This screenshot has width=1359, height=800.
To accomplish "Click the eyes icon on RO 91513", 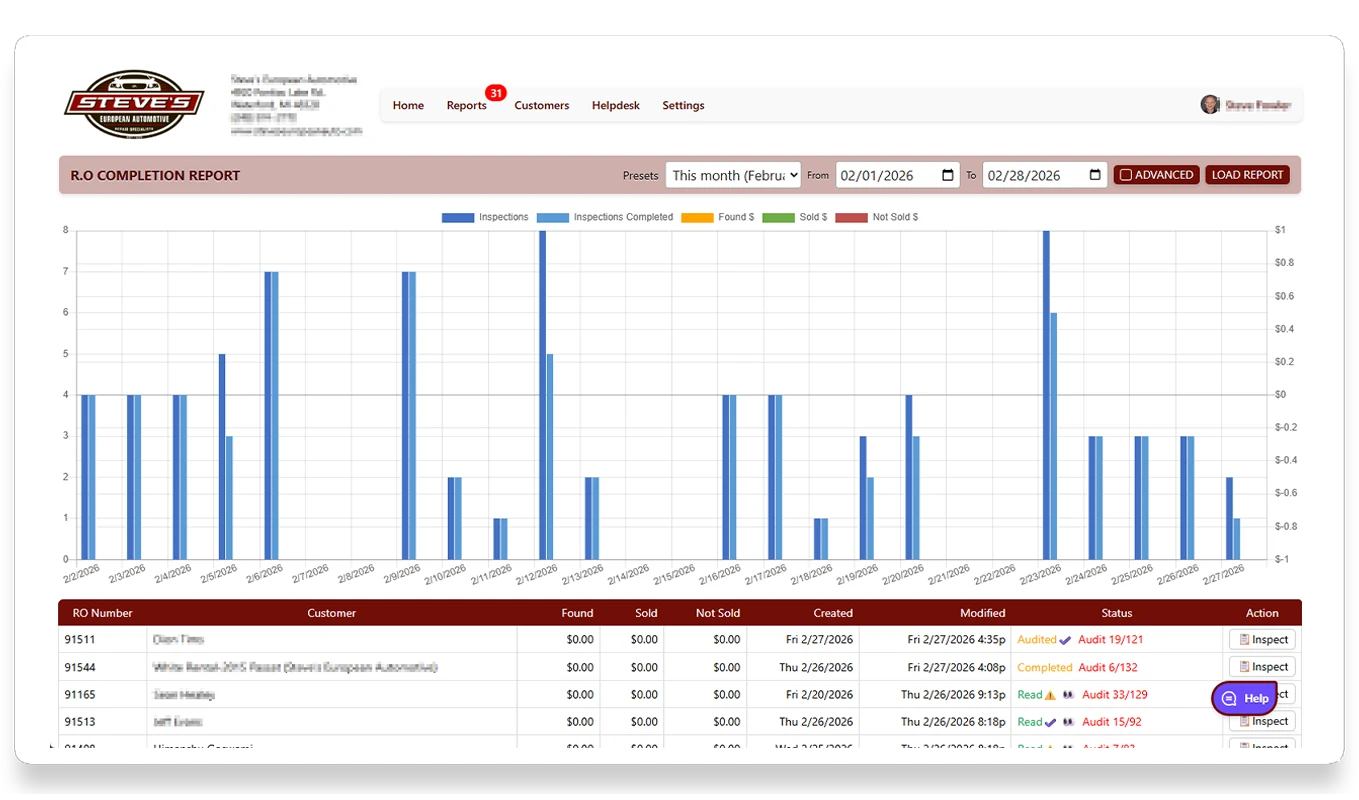I will pos(1068,722).
